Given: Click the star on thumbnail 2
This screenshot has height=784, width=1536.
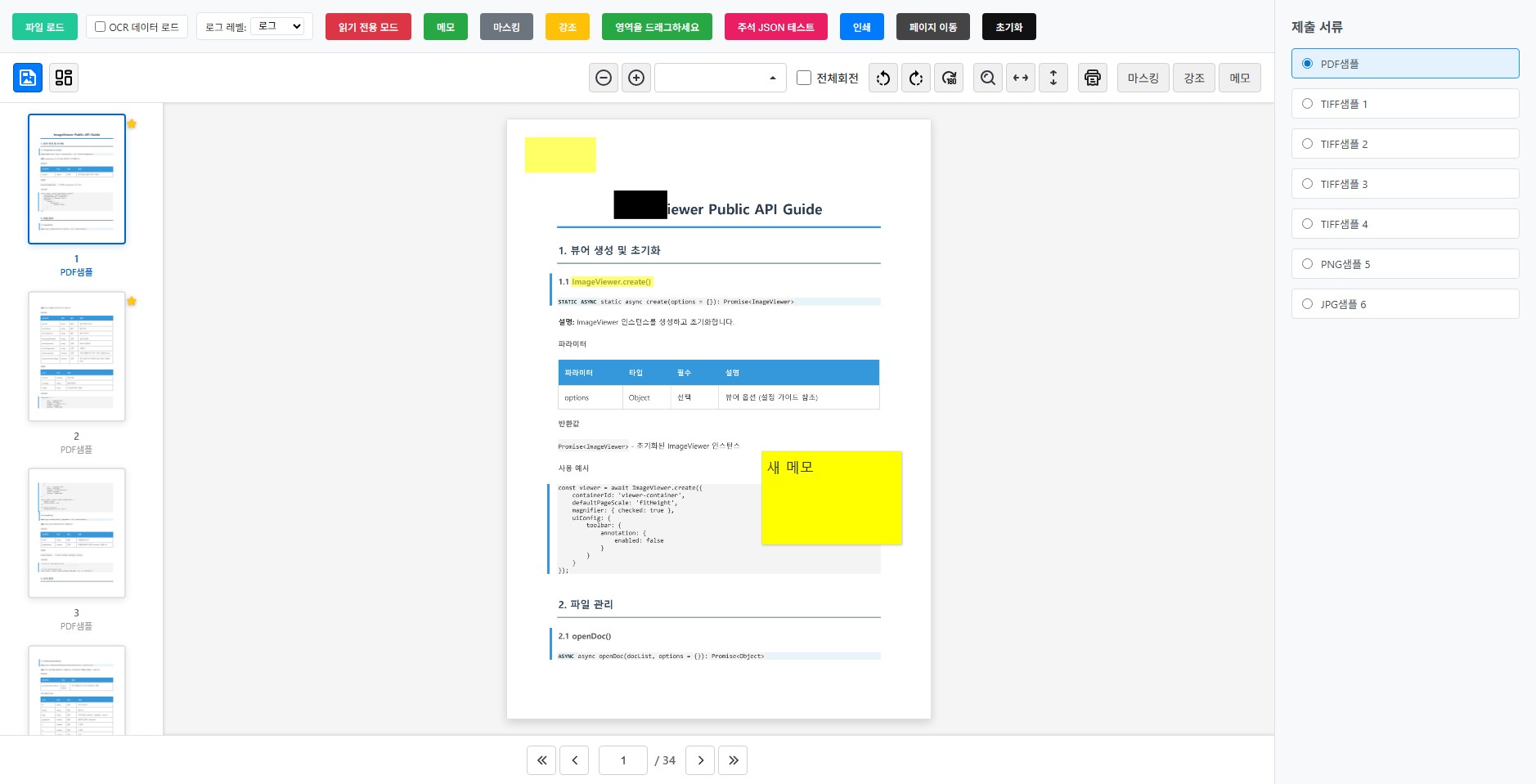Looking at the screenshot, I should click(x=132, y=301).
